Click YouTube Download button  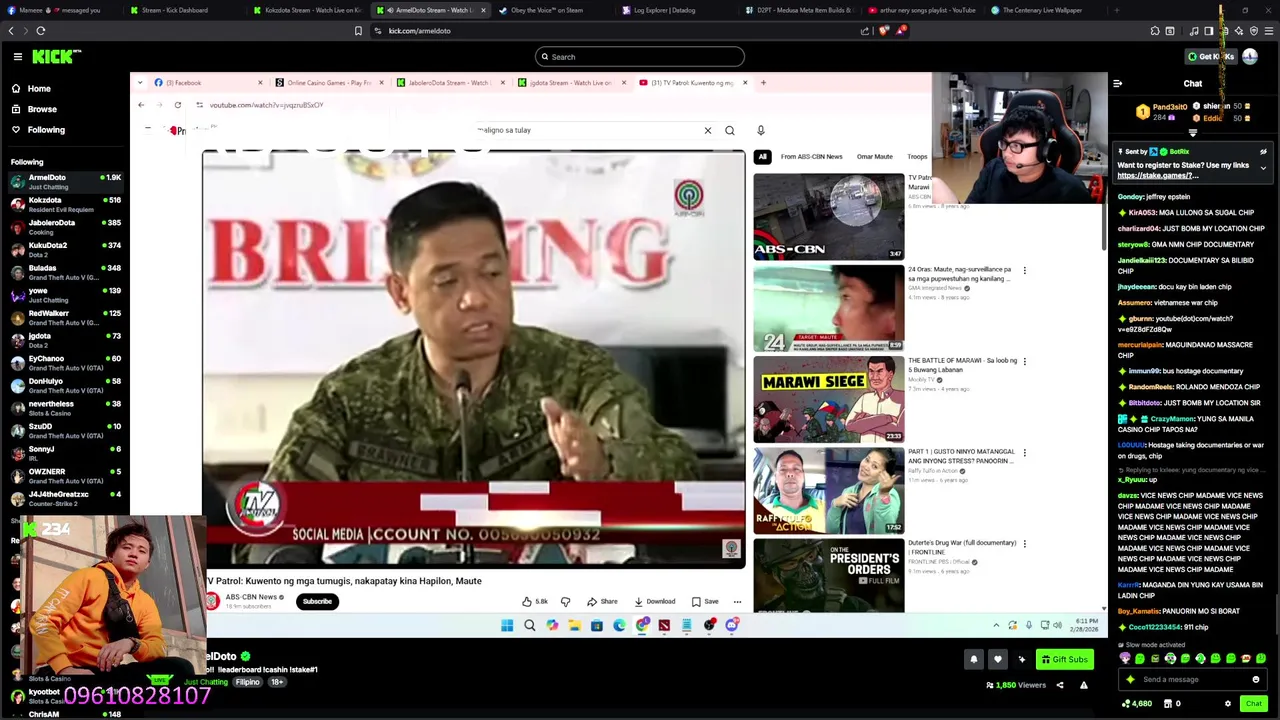click(x=655, y=602)
